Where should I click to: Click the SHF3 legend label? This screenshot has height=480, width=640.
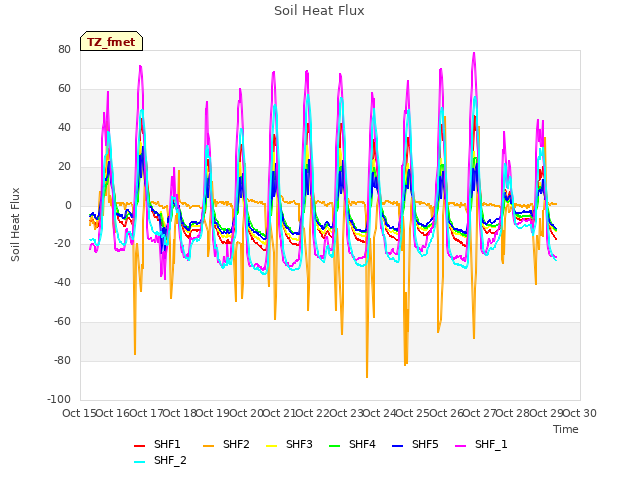pyautogui.click(x=299, y=444)
